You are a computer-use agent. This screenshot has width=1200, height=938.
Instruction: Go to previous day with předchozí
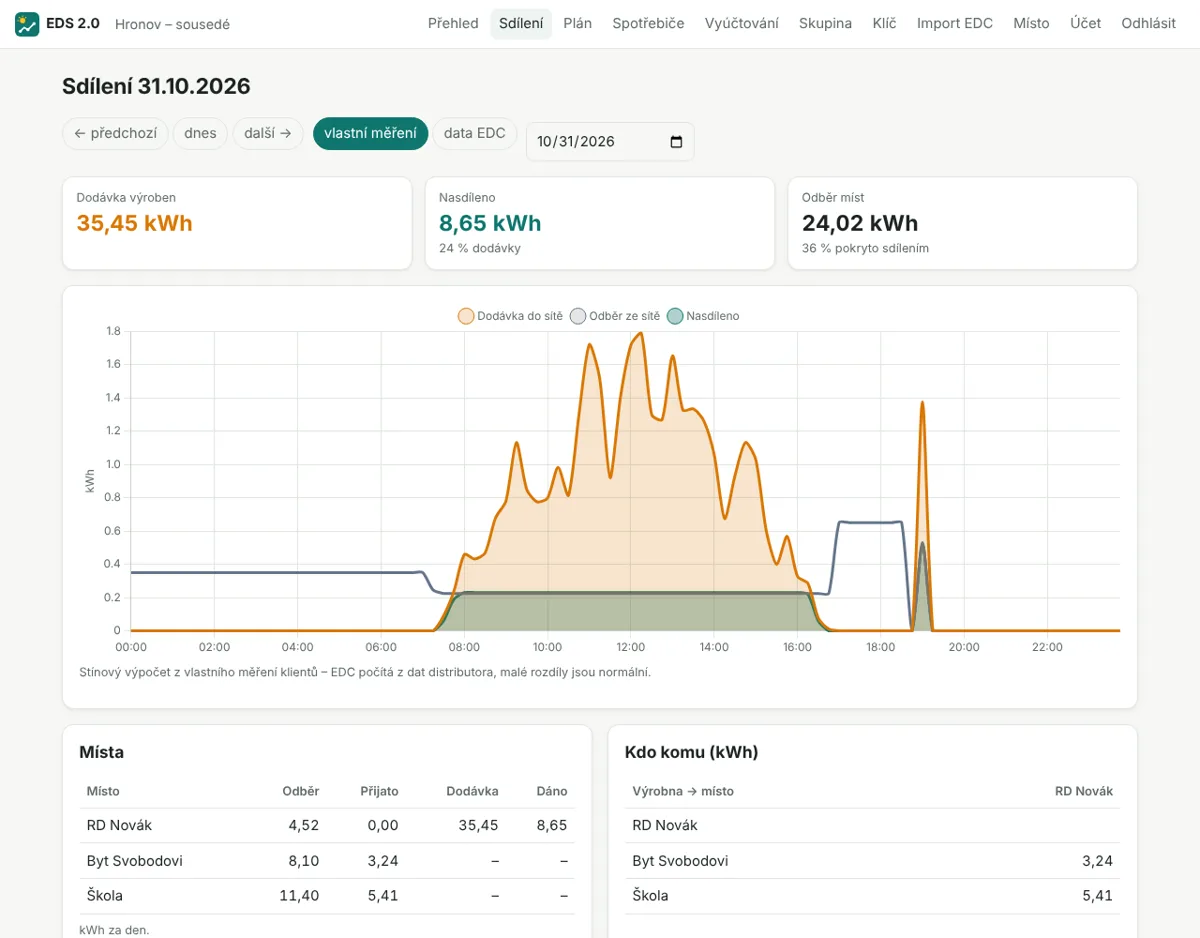click(x=115, y=133)
